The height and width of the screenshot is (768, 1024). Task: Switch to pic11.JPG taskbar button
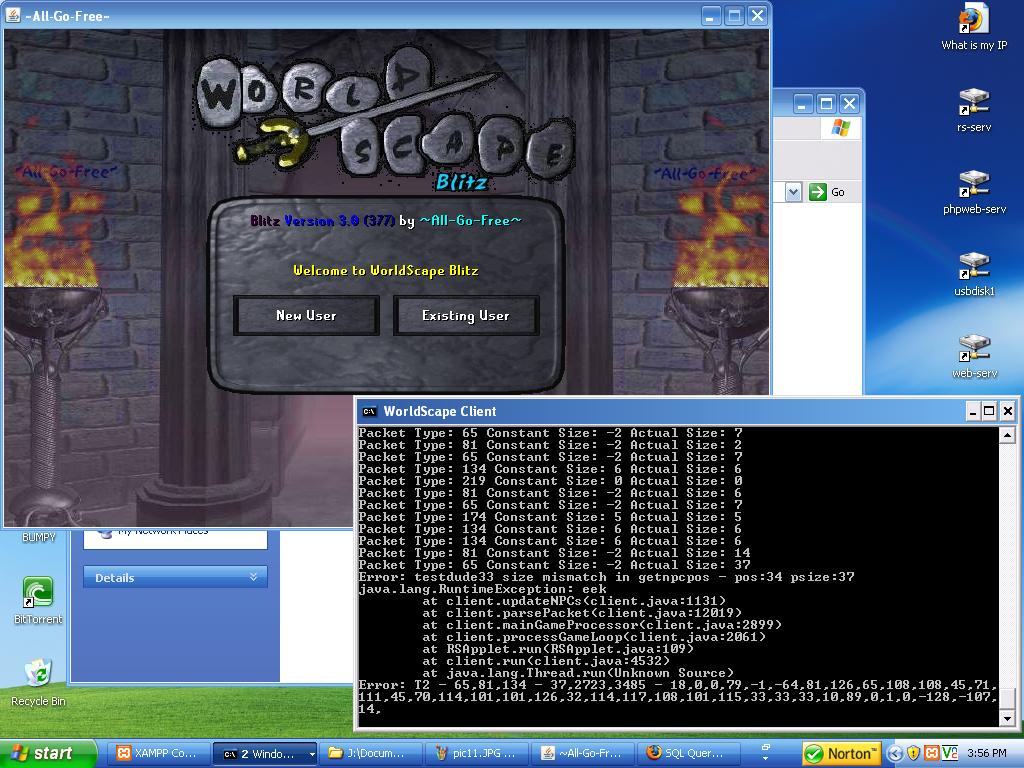pyautogui.click(x=477, y=753)
